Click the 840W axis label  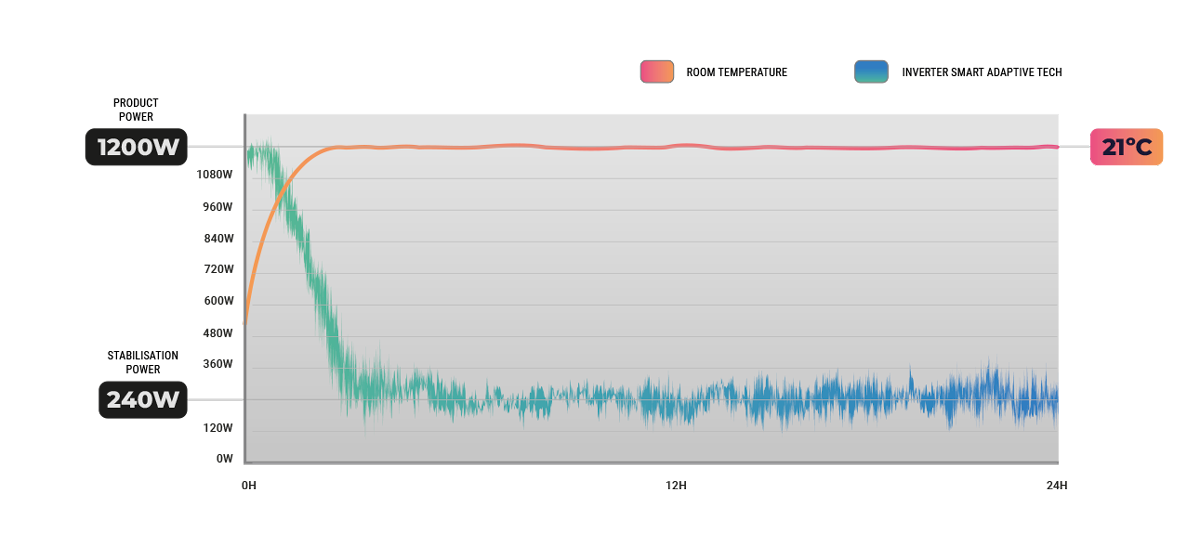point(218,238)
